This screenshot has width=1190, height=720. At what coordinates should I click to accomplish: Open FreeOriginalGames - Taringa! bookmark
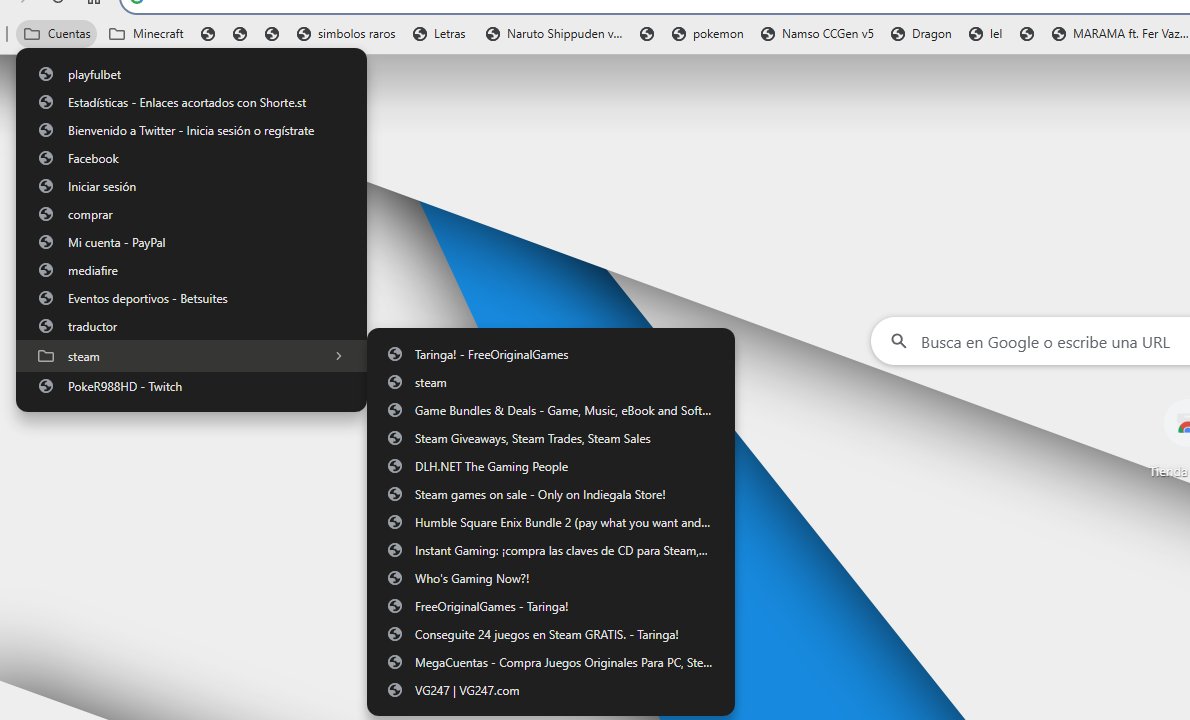pos(551,607)
